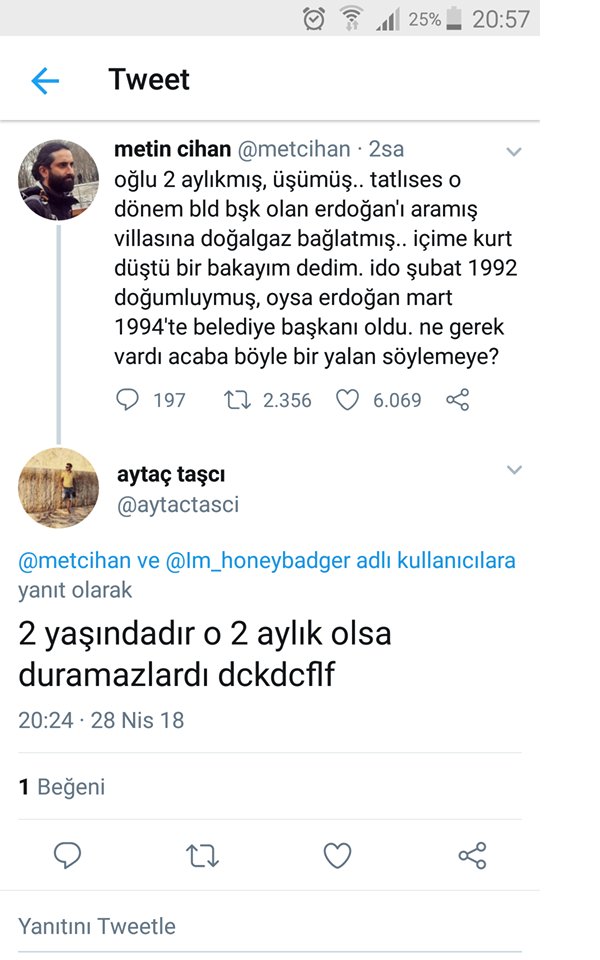Expand options chevron on metin cihan's tweet
The width and height of the screenshot is (600, 960).
(x=514, y=152)
